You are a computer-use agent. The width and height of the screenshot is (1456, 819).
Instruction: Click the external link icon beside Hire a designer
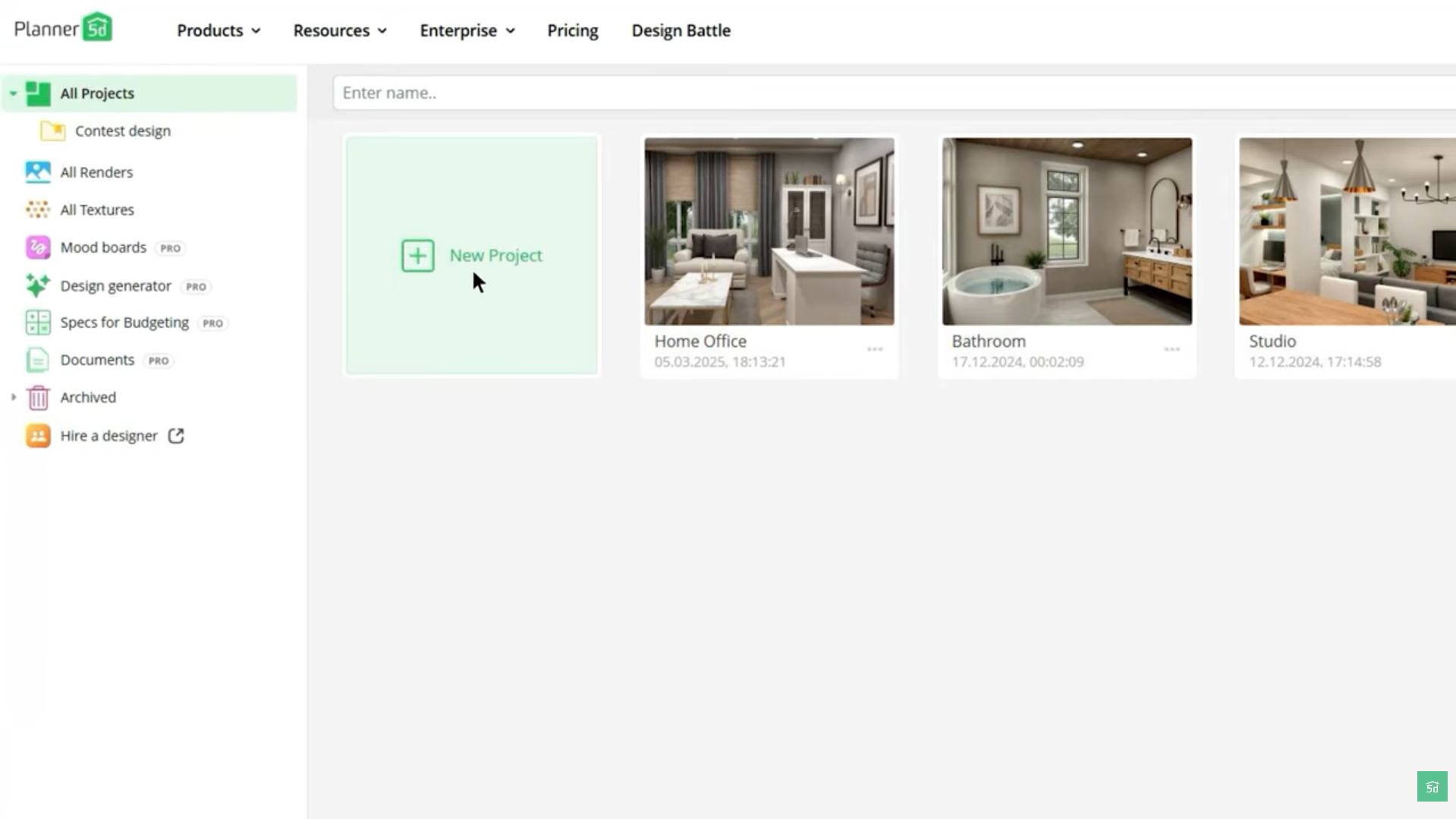pyautogui.click(x=176, y=436)
